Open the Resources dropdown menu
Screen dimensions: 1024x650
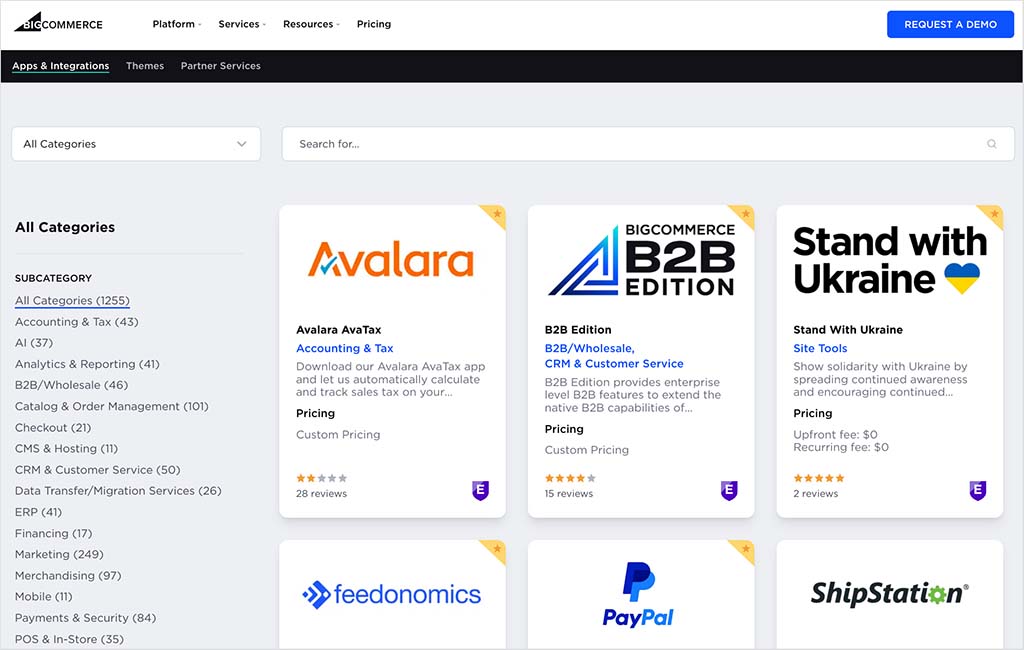point(311,24)
